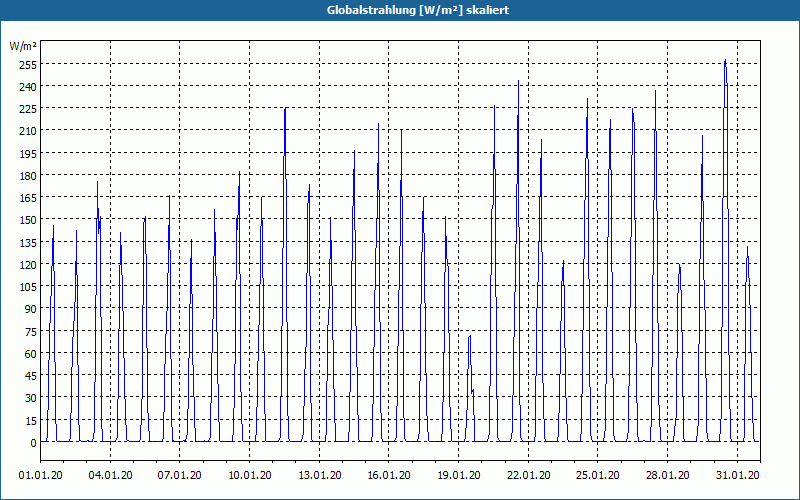Click the 01.01.20 date label
Screen dimensions: 800x500
coord(41,475)
